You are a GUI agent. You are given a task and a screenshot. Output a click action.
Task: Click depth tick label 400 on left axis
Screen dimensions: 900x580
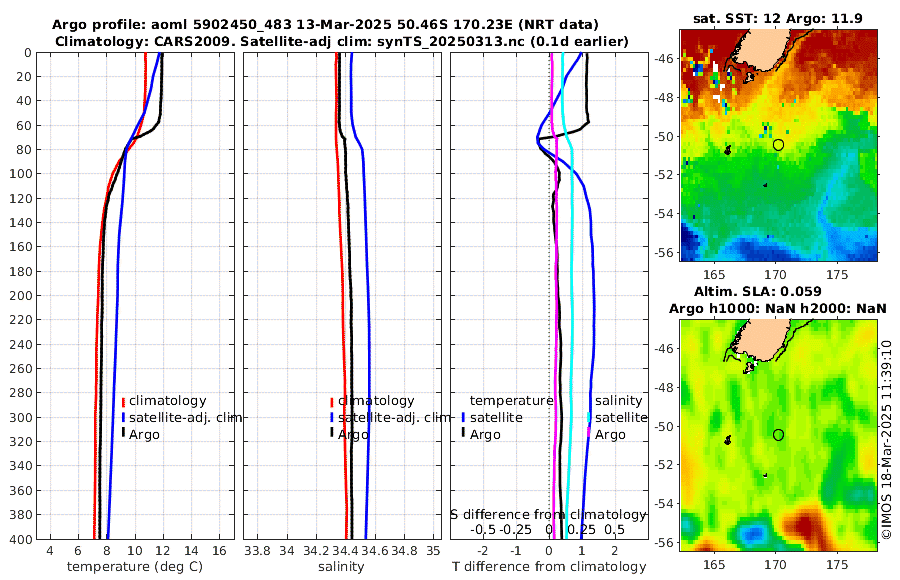click(21, 539)
